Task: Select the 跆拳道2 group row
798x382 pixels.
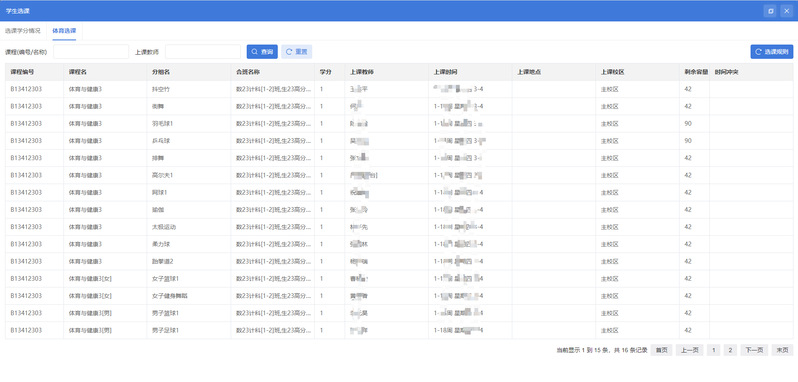Action: (399, 261)
